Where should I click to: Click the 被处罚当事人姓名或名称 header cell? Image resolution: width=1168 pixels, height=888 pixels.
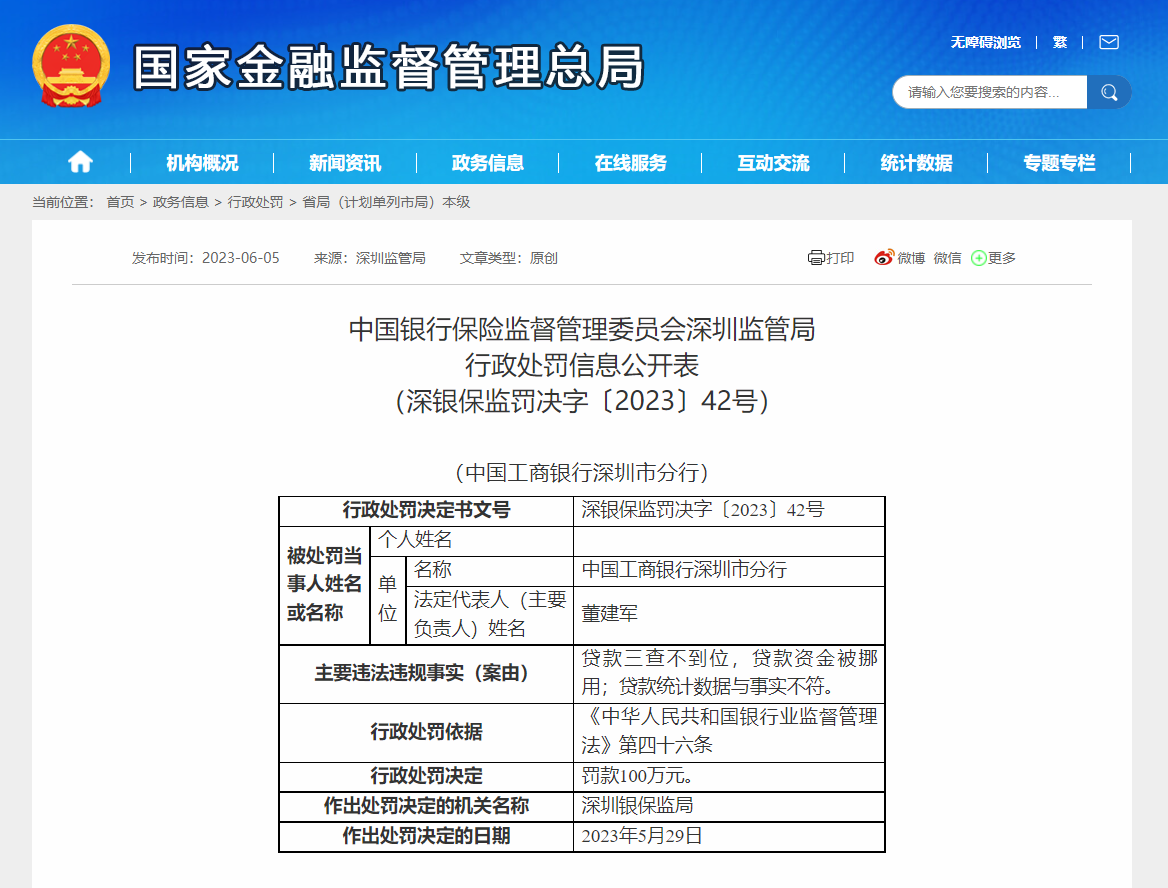pos(324,584)
